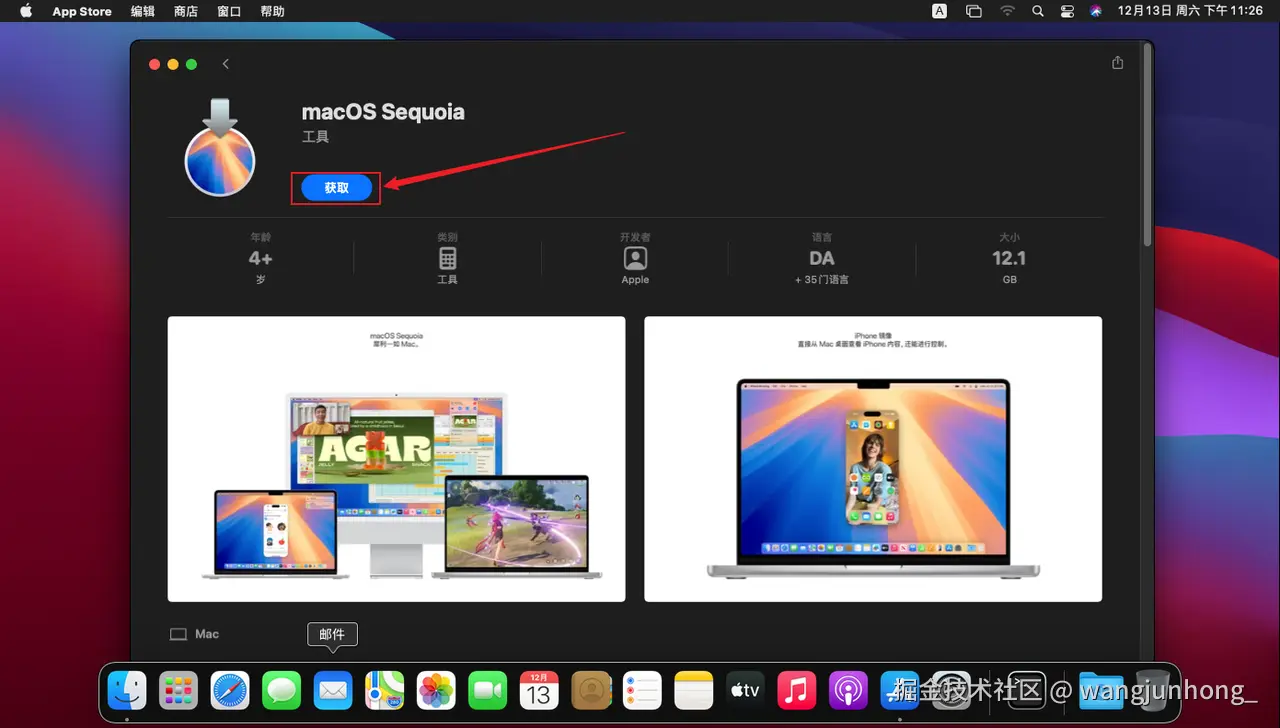
Task: Open Calendar from the Dock
Action: (539, 690)
